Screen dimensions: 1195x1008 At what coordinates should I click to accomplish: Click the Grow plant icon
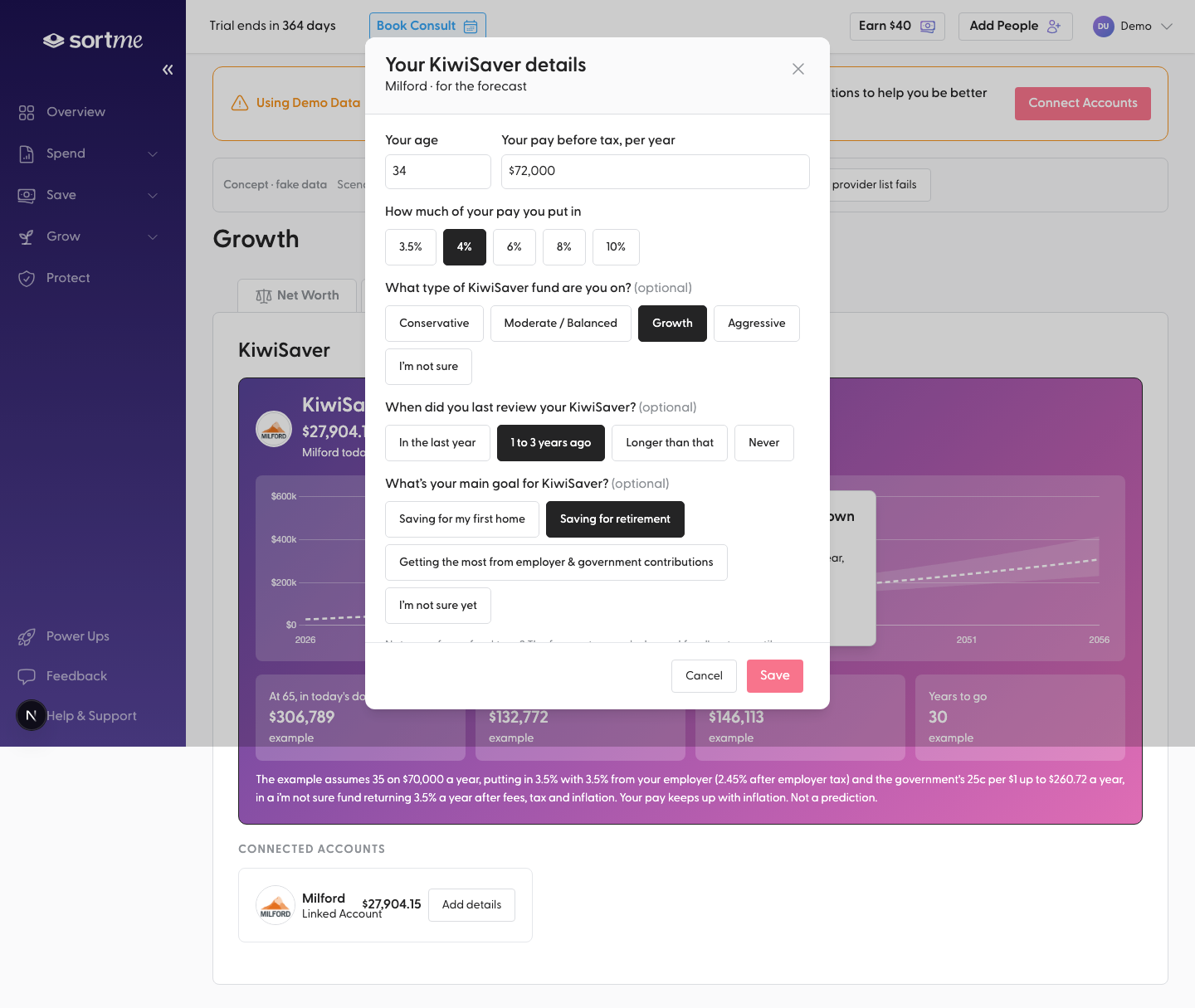point(27,236)
